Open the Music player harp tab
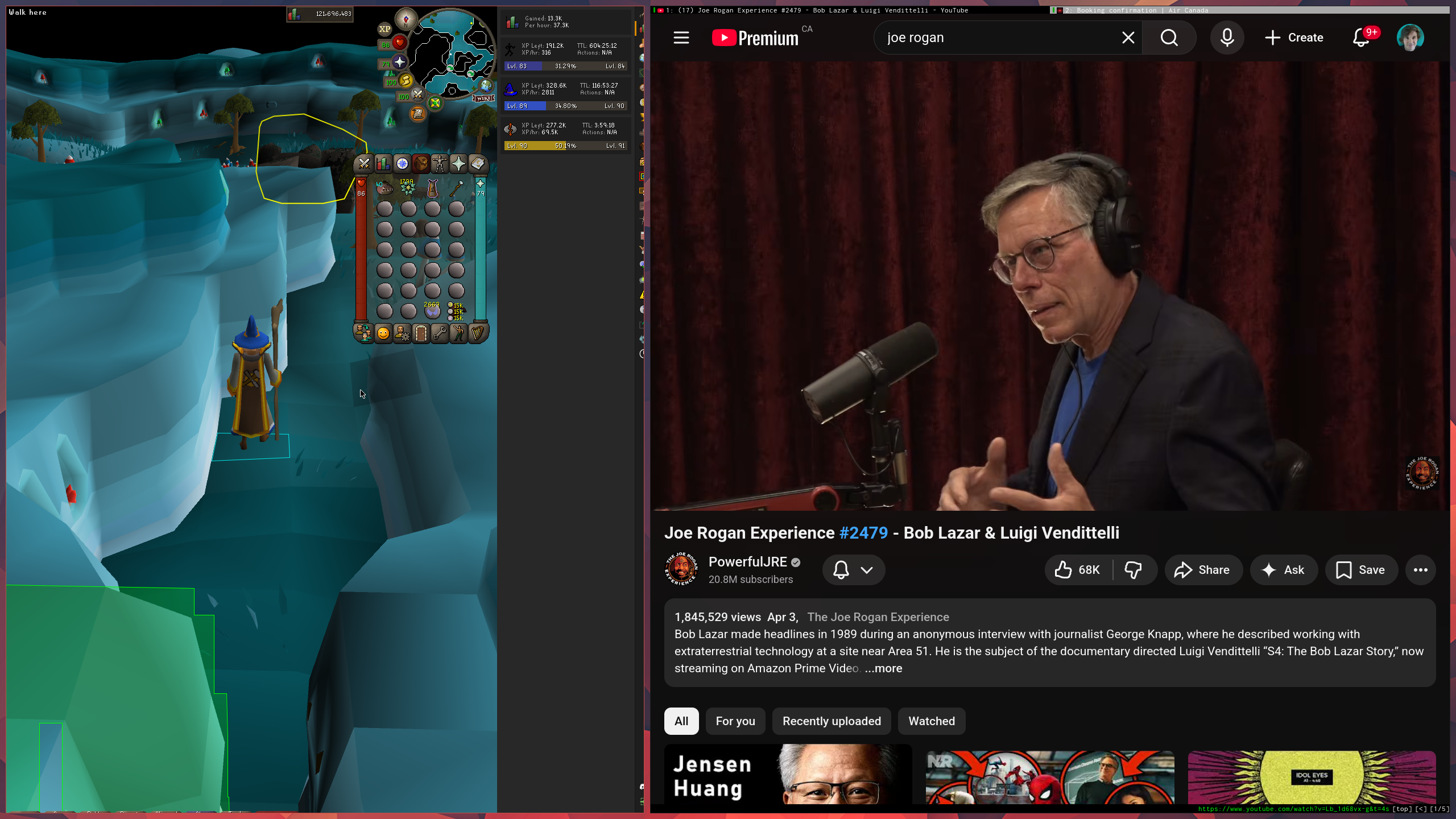 click(478, 333)
